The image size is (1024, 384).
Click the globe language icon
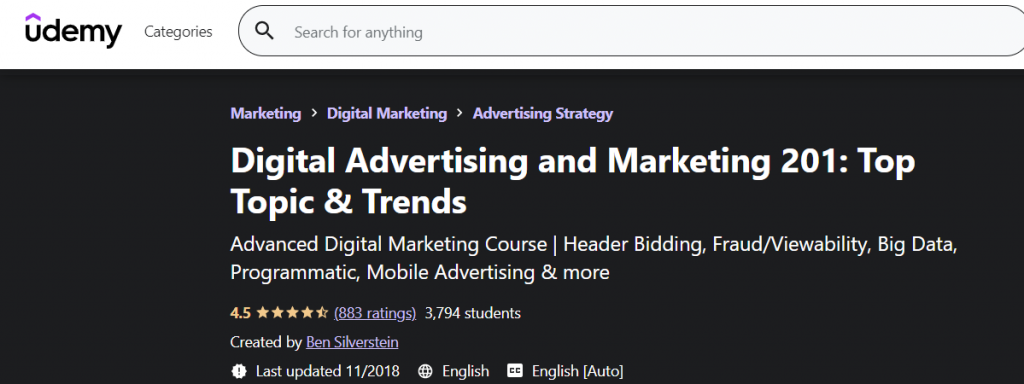click(x=425, y=372)
